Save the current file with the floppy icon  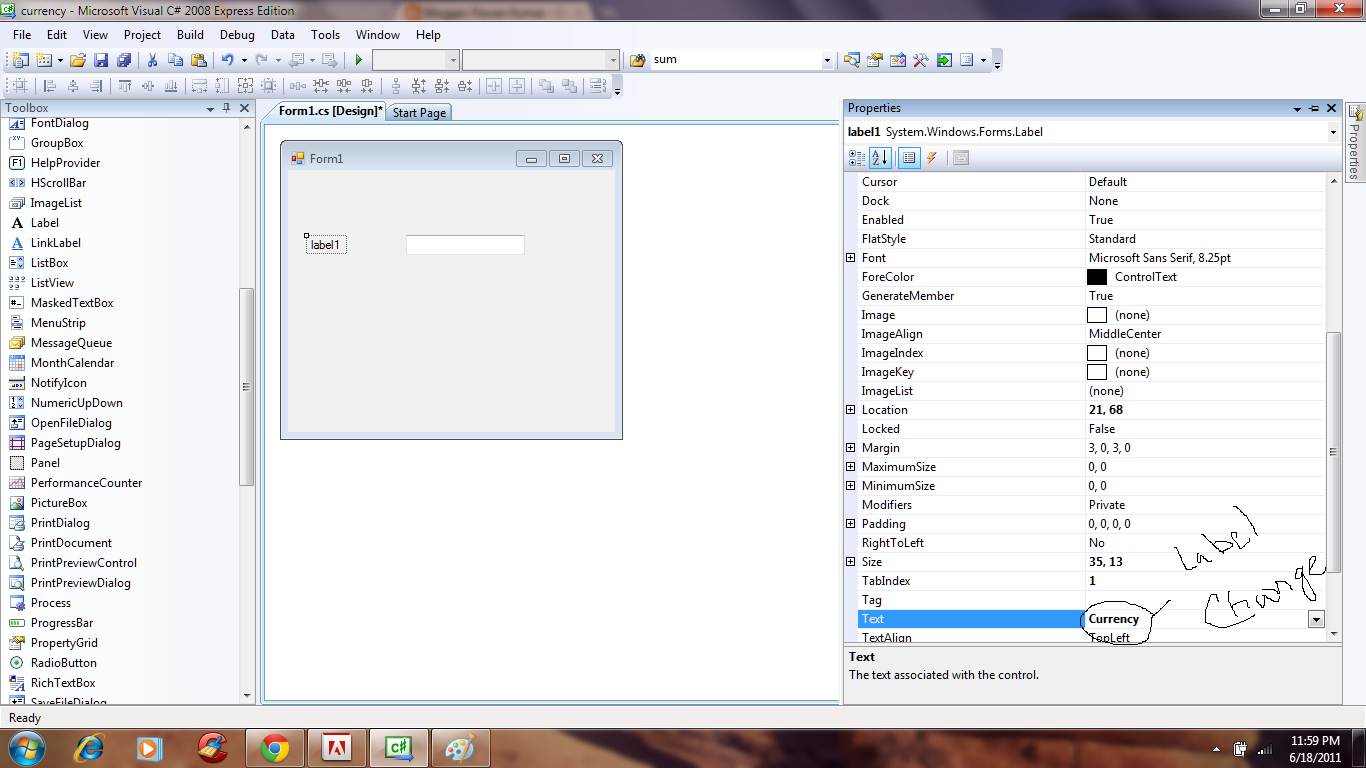point(101,60)
